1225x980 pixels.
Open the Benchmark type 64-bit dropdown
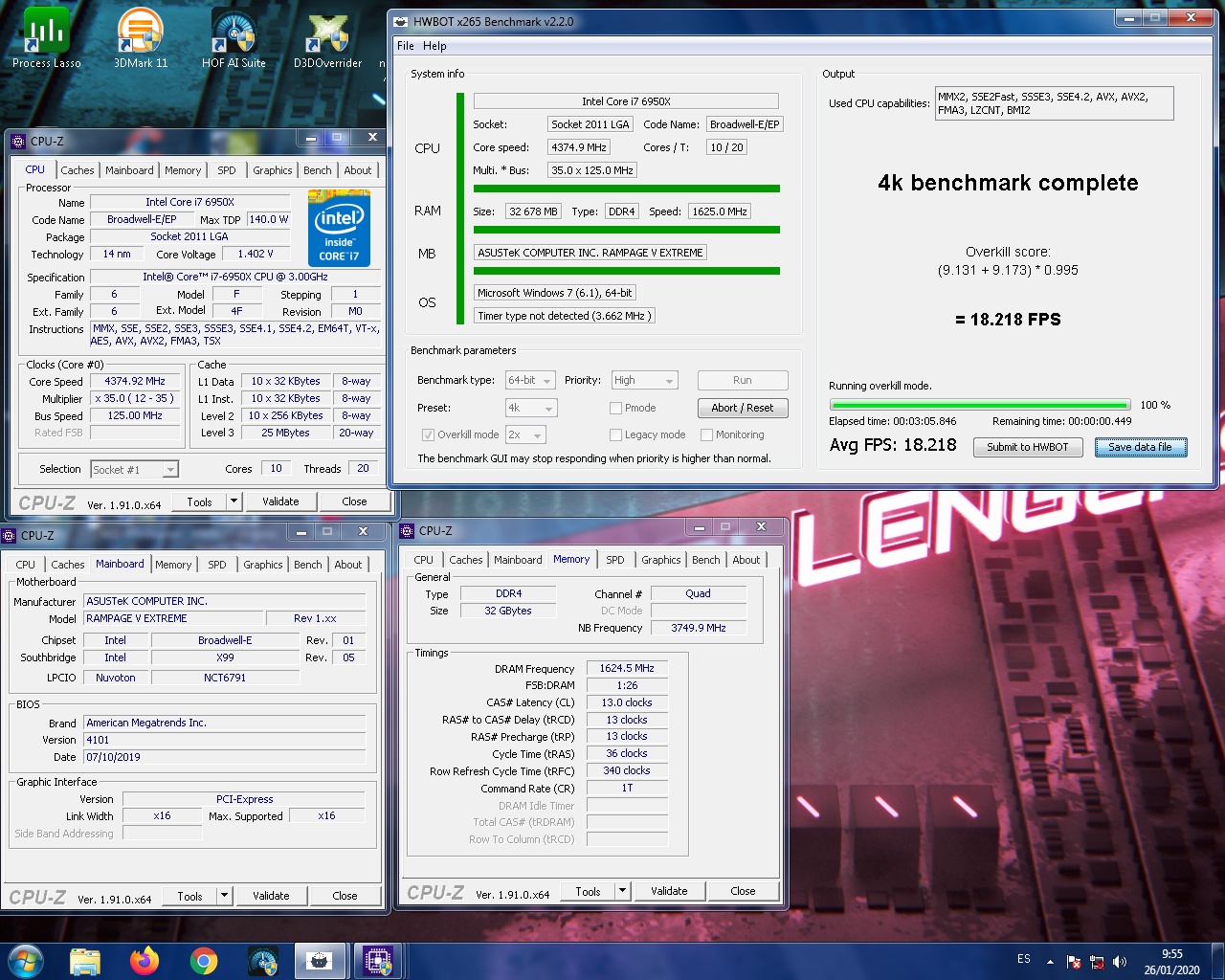click(530, 380)
